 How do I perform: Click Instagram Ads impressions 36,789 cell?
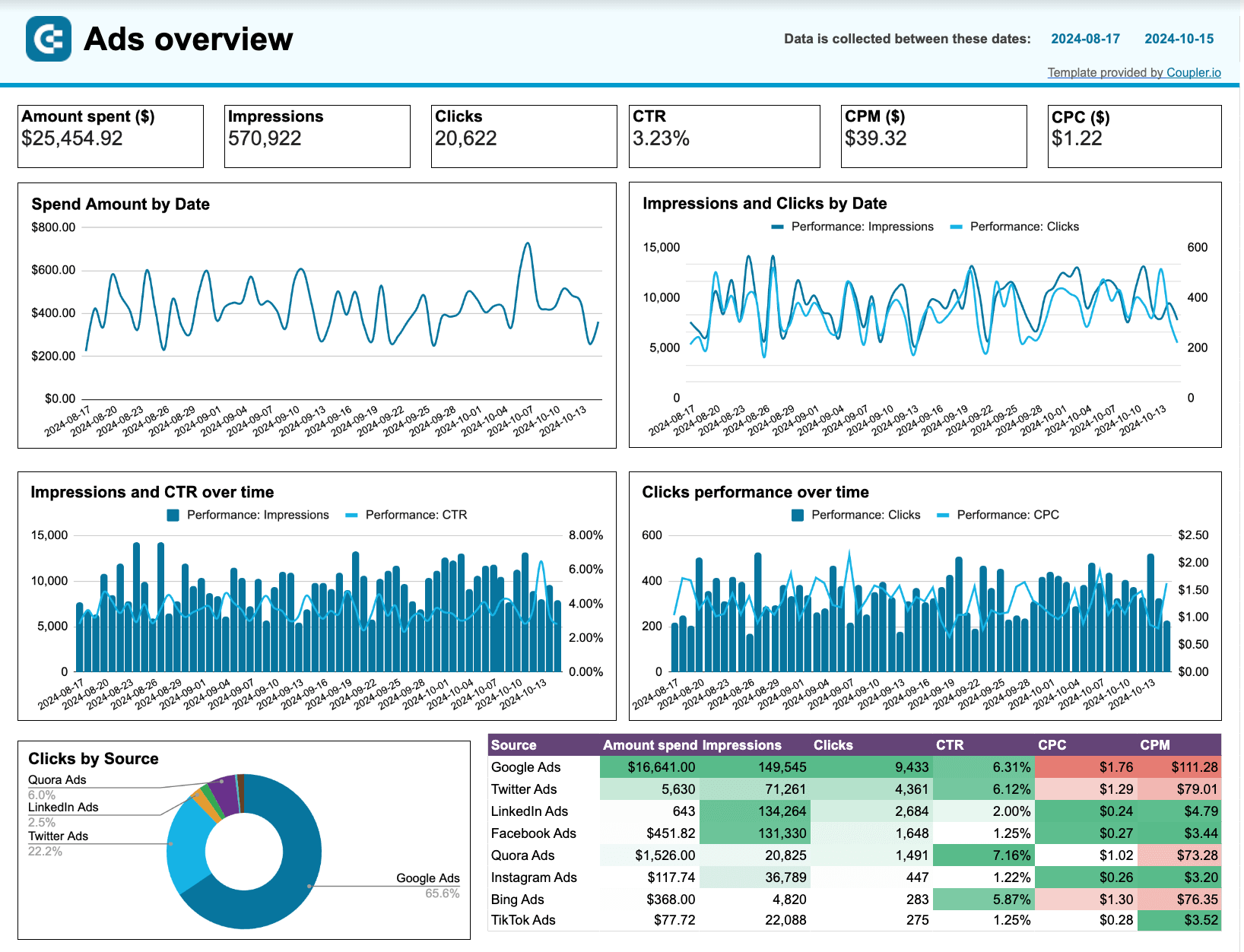click(x=754, y=877)
